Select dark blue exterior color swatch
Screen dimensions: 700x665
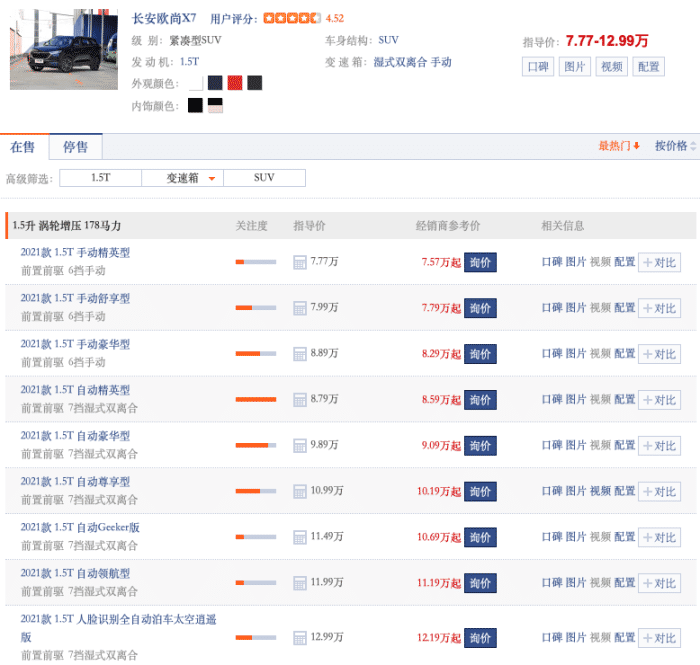215,83
